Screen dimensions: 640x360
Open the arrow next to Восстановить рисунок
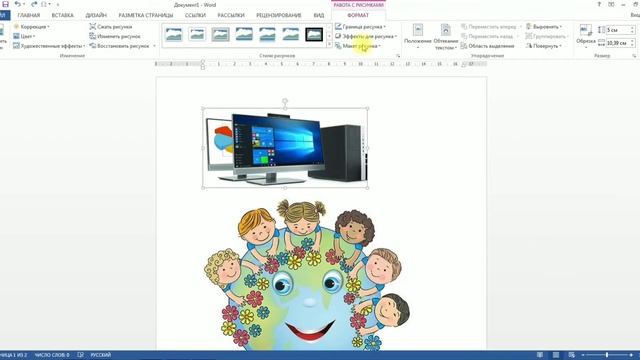point(154,46)
